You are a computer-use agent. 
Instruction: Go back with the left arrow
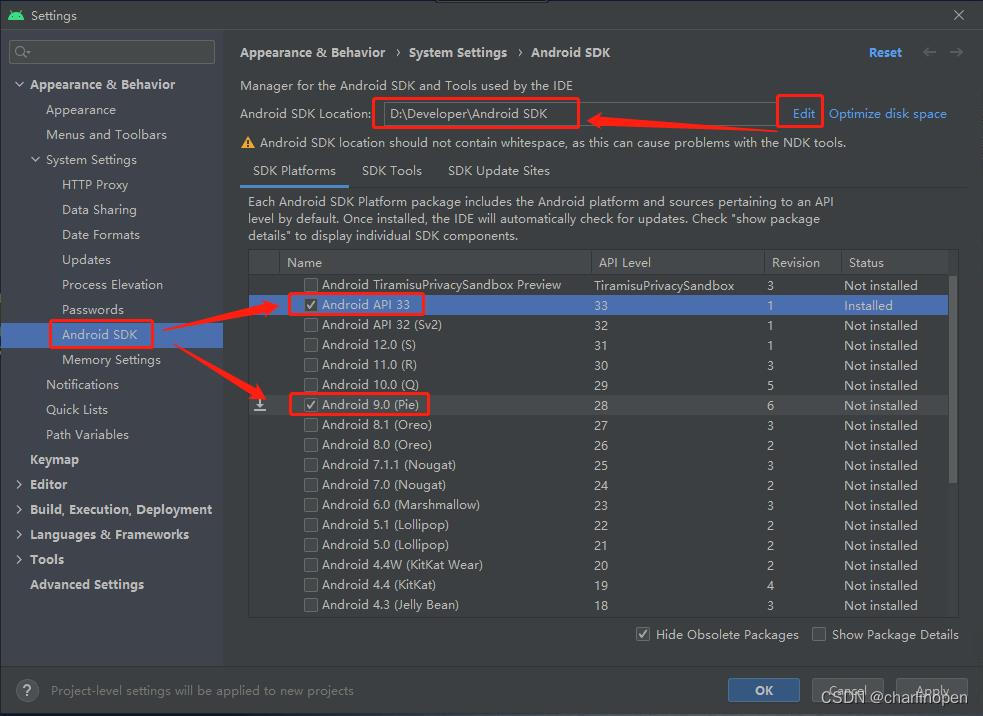pyautogui.click(x=930, y=52)
